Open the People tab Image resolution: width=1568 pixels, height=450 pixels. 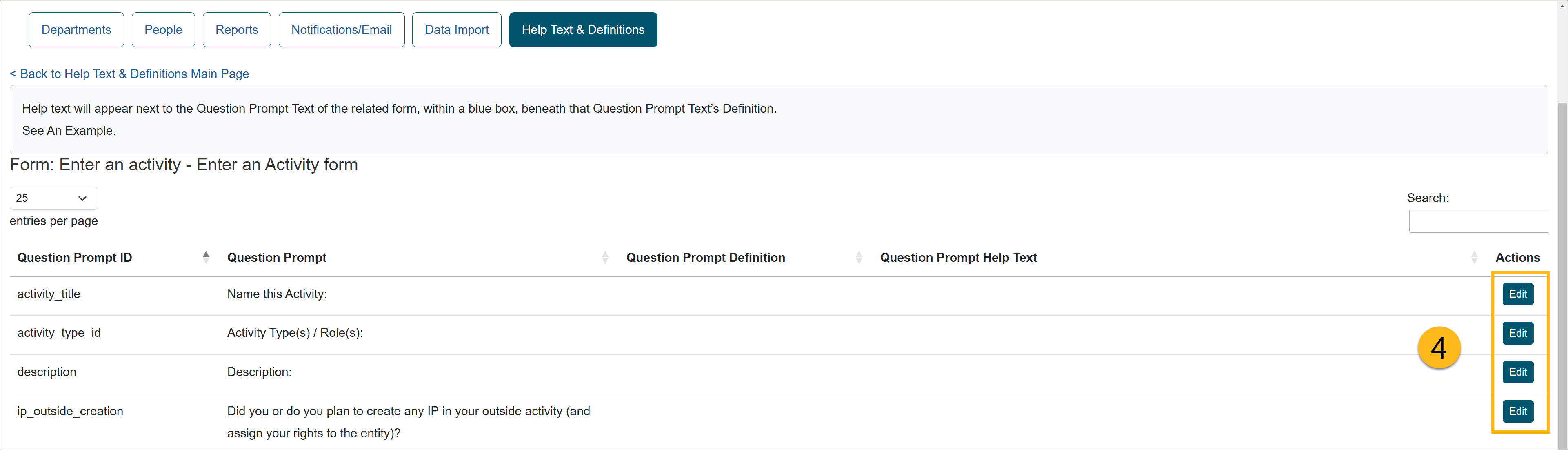pos(163,30)
